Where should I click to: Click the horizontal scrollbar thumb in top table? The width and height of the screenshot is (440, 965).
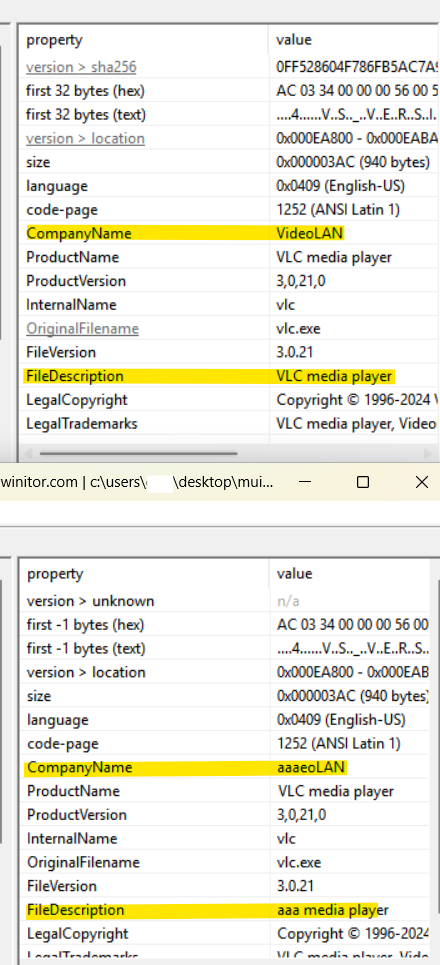pos(138,454)
